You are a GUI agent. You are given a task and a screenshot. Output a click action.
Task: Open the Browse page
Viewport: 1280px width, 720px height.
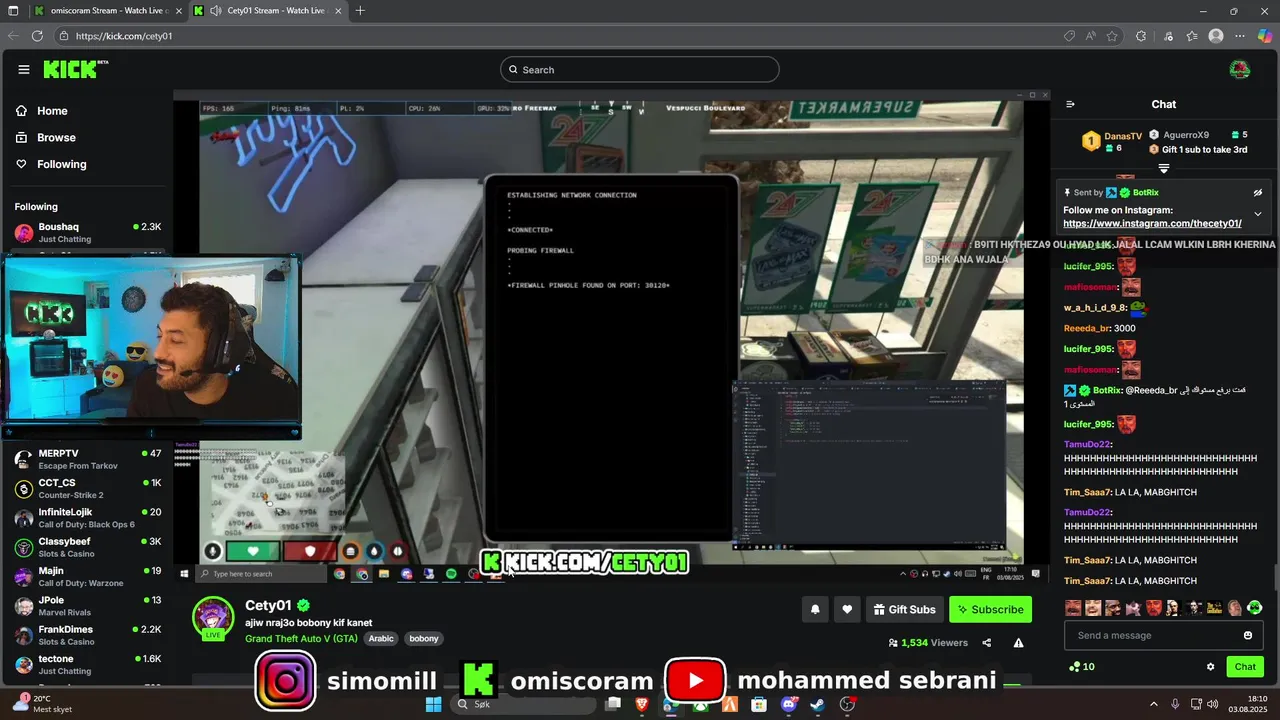coord(56,137)
